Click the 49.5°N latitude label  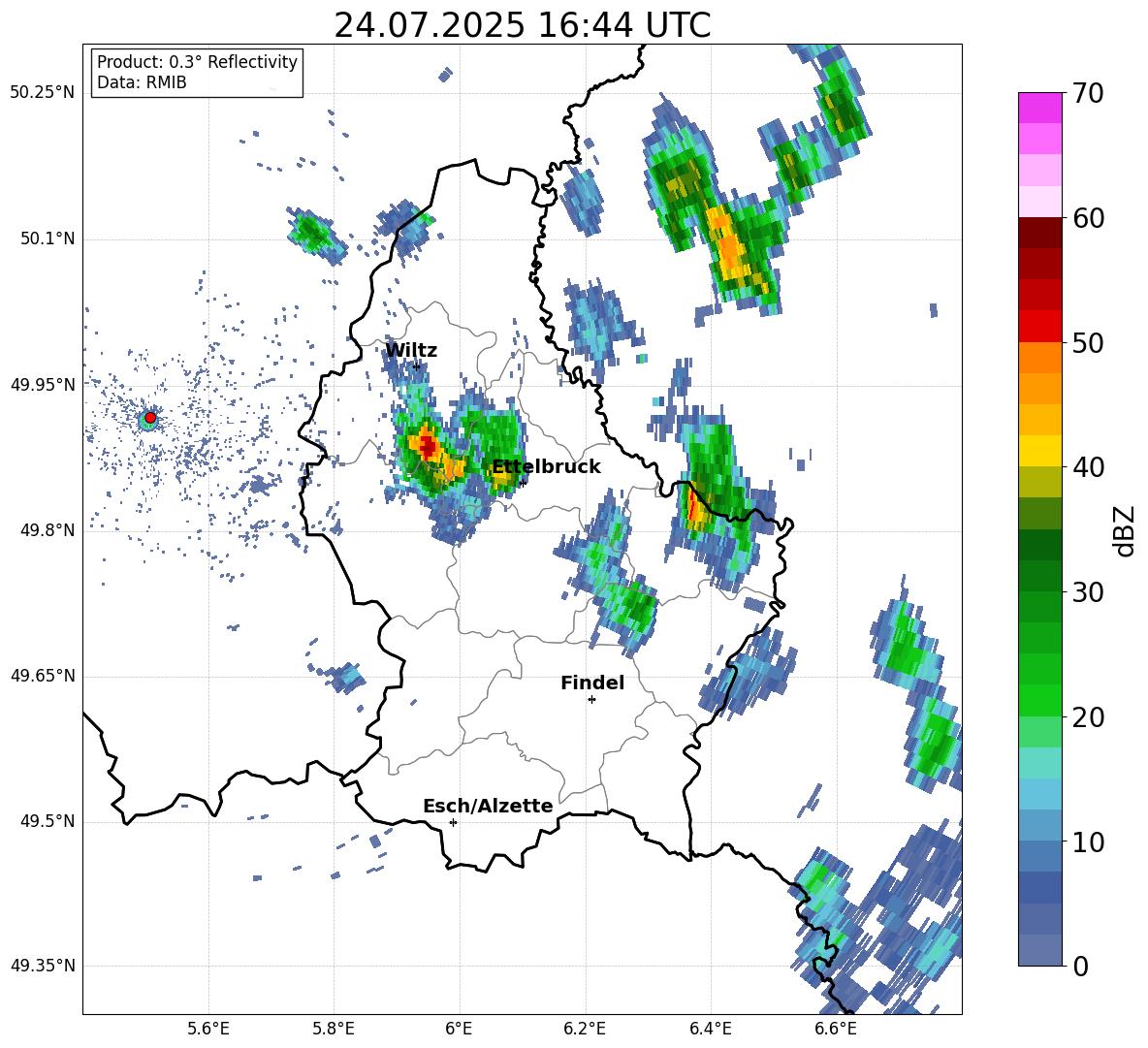click(47, 821)
